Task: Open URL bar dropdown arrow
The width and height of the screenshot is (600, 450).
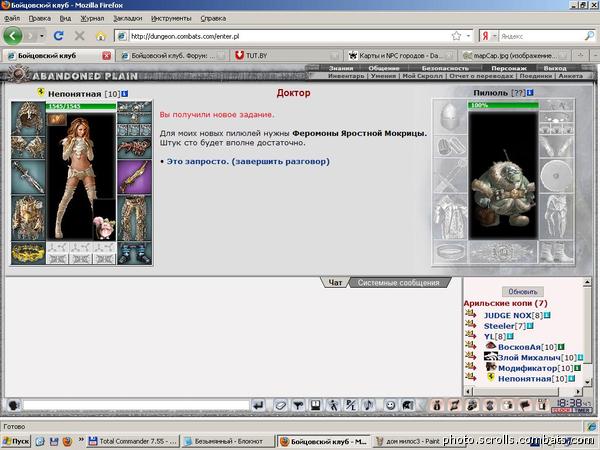Action: tap(468, 36)
